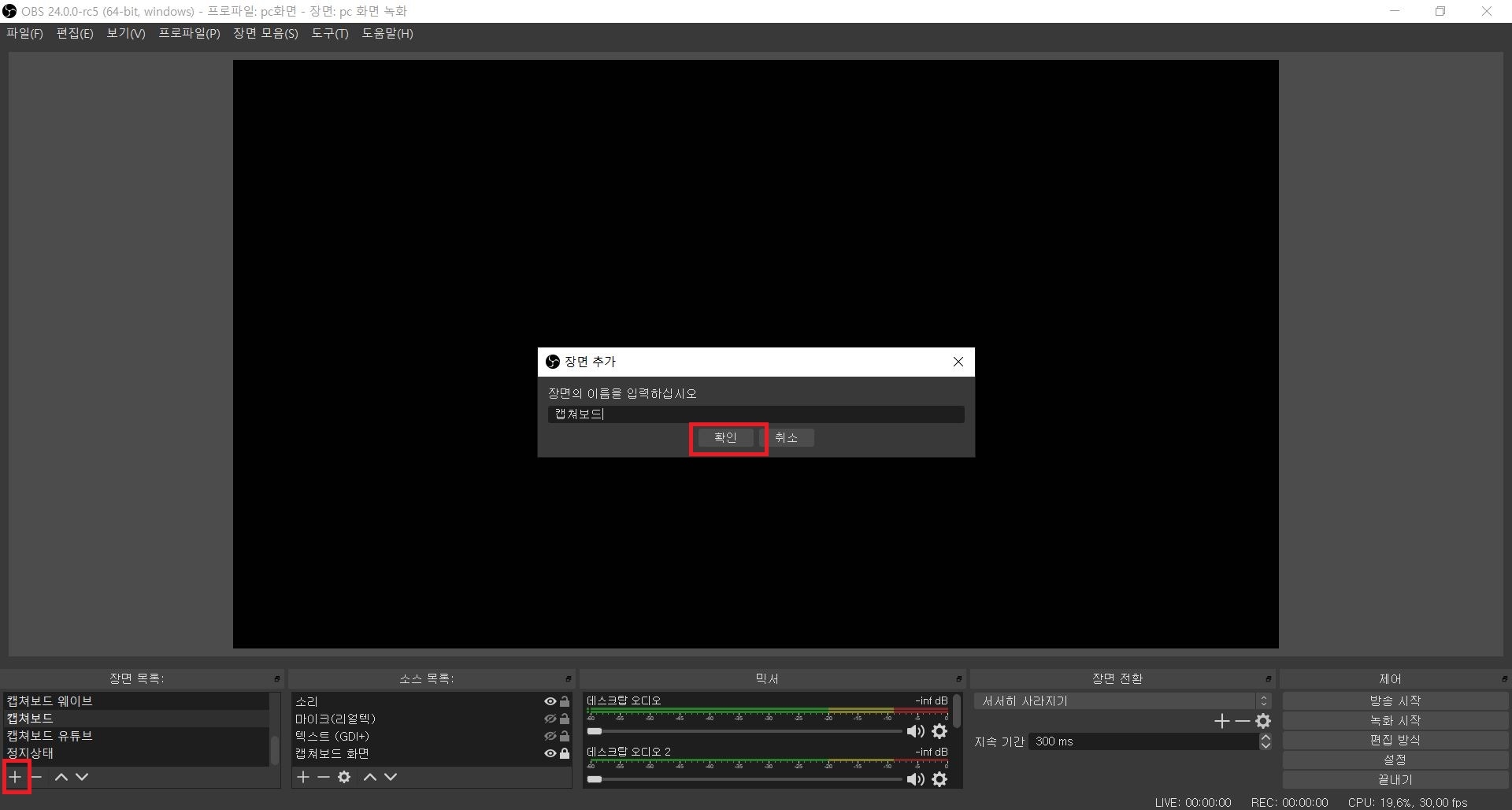Viewport: 1512px width, 810px height.
Task: Close the 장면 추가 dialog with X
Action: tap(958, 362)
